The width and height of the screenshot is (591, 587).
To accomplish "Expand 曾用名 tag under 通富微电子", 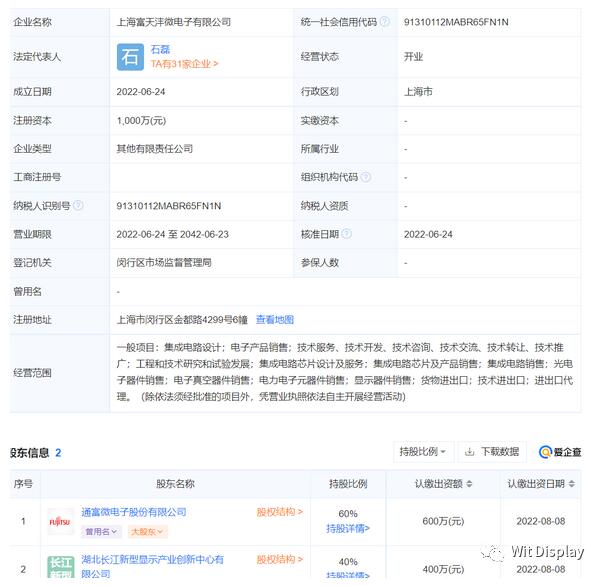I will [101, 532].
